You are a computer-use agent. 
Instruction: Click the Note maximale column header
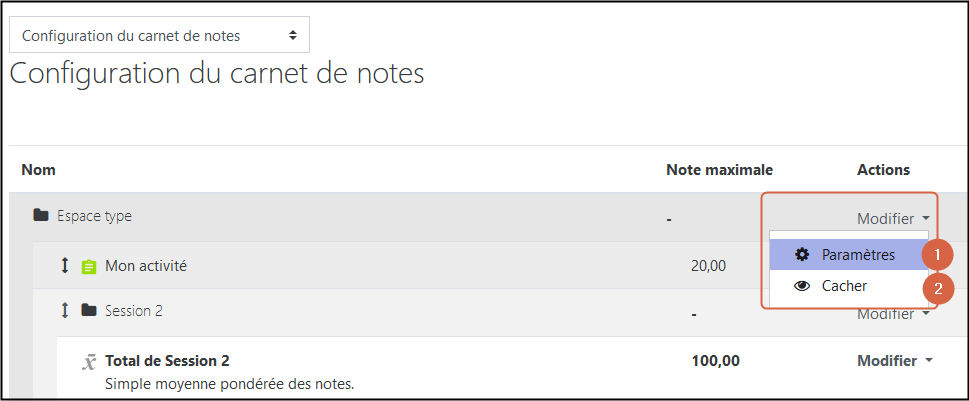coord(719,170)
